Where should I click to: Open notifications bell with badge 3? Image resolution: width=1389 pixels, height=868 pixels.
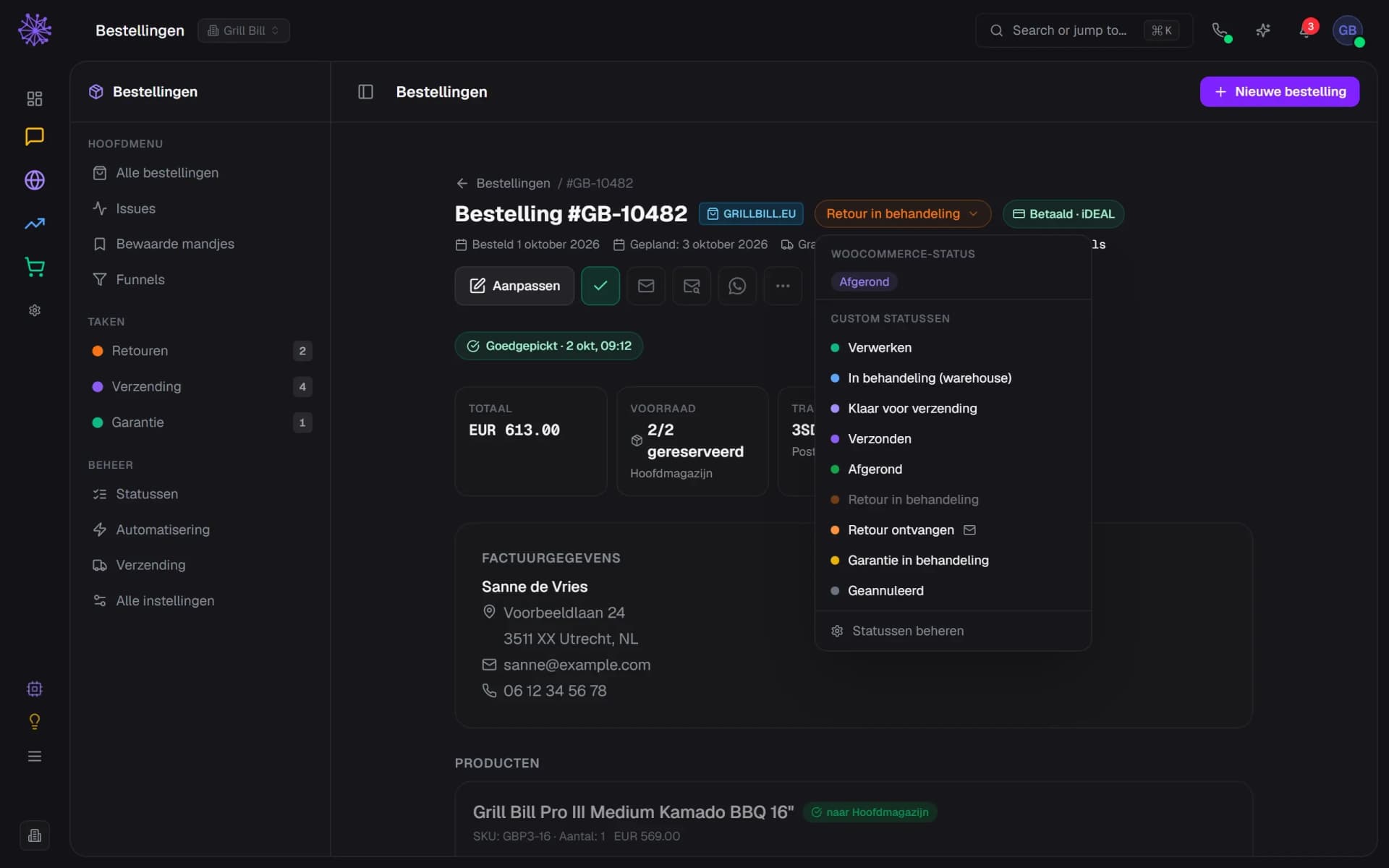click(1306, 30)
